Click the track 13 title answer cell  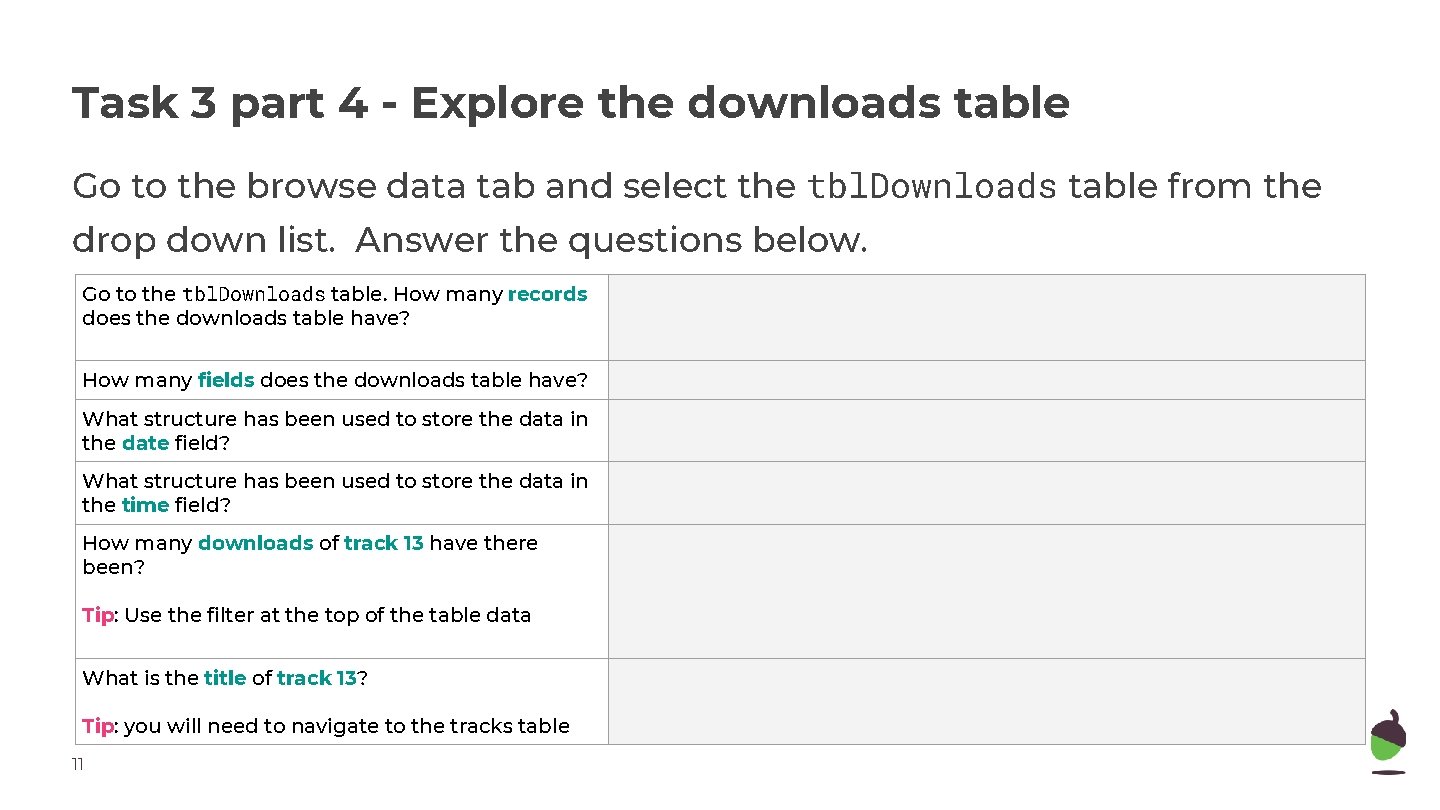click(986, 701)
